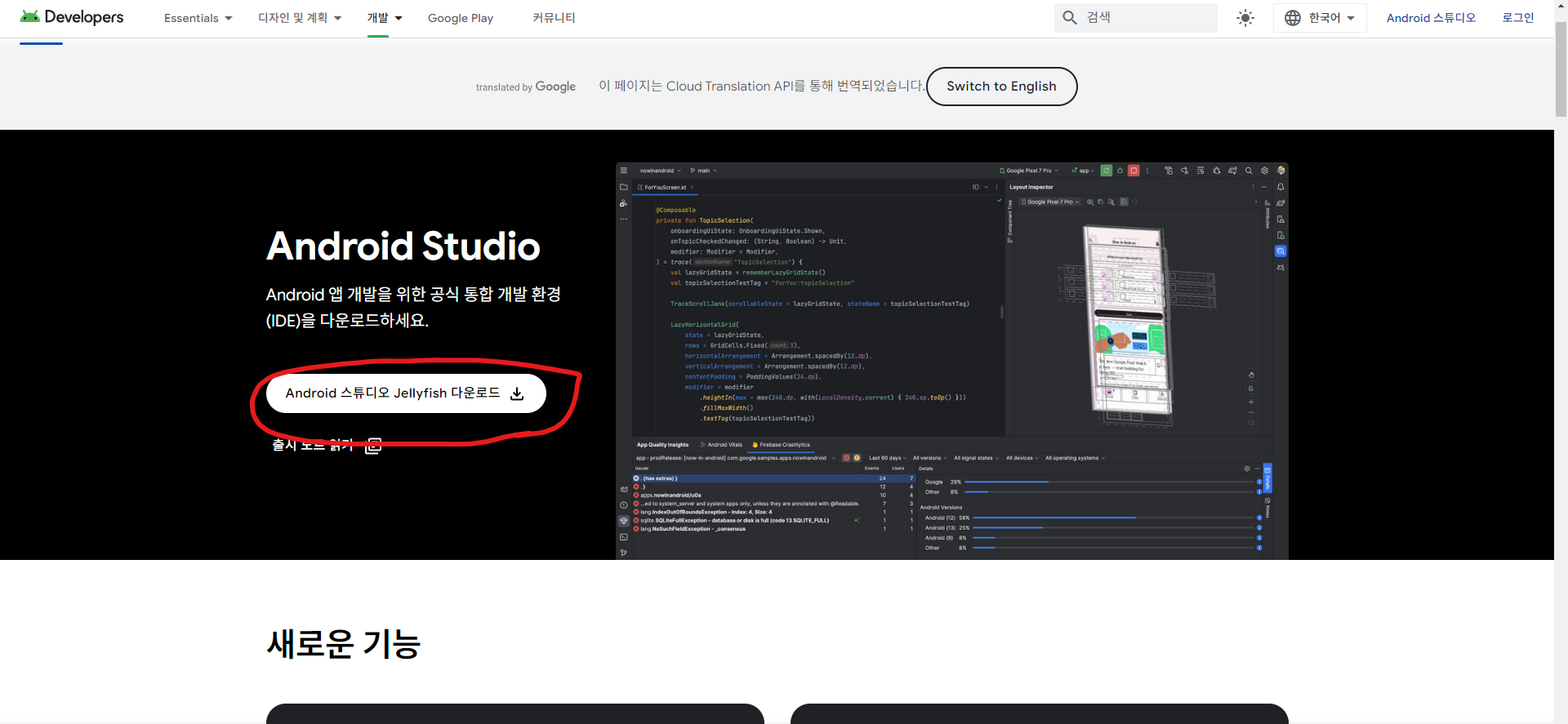The height and width of the screenshot is (724, 1568).
Task: Open the 한국어 language dropdown
Action: (x=1320, y=18)
